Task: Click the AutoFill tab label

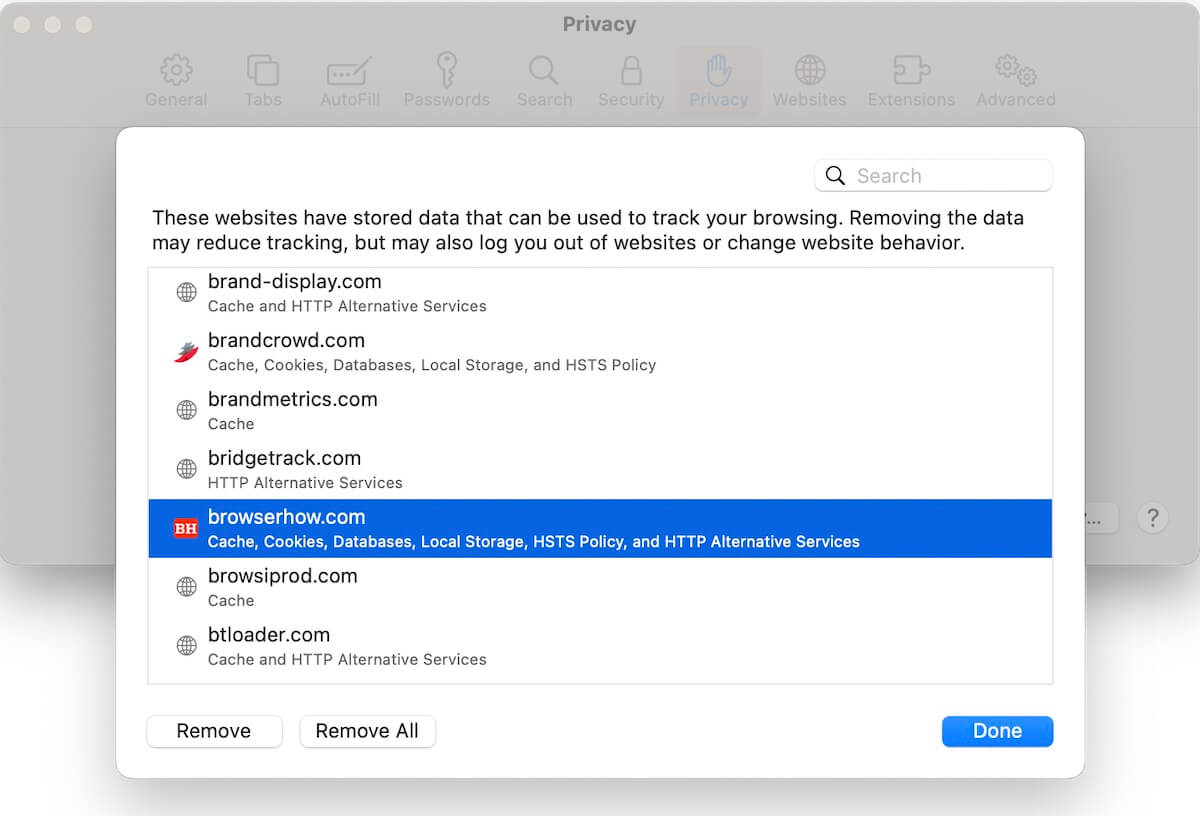Action: 349,100
